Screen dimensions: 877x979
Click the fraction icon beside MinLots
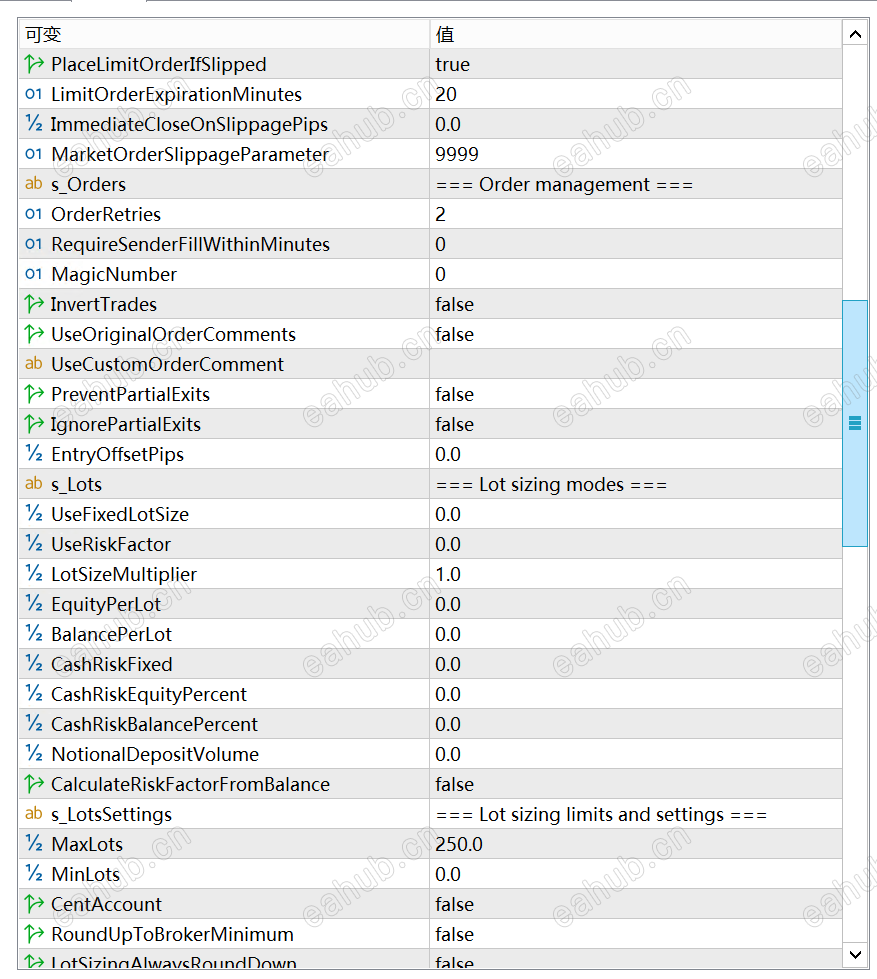click(x=34, y=873)
